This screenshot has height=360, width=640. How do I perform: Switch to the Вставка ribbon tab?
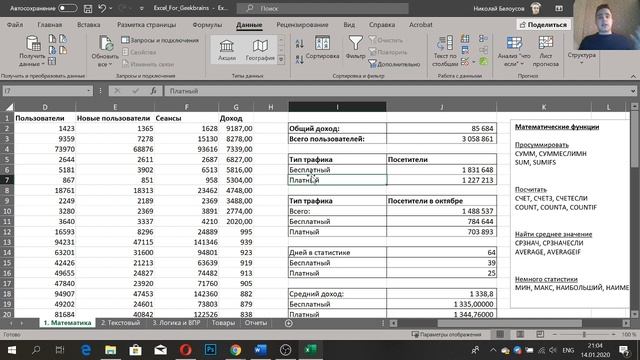[x=89, y=24]
